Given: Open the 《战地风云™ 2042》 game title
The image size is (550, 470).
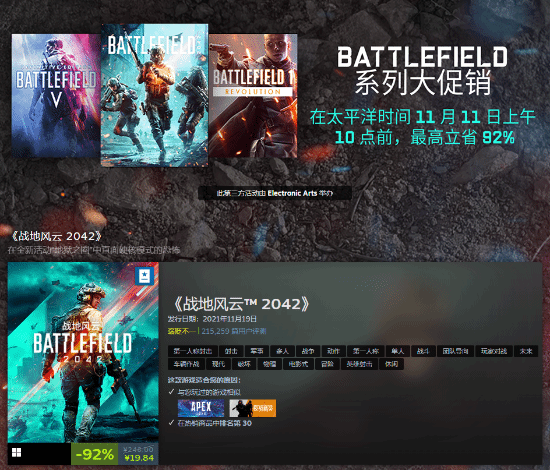Looking at the screenshot, I should [241, 304].
